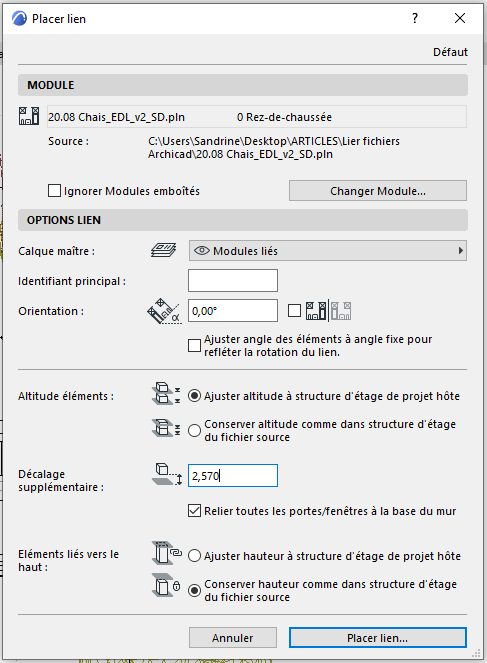The image size is (487, 663).
Task: Click the Calque maître layers icon
Action: (x=164, y=250)
